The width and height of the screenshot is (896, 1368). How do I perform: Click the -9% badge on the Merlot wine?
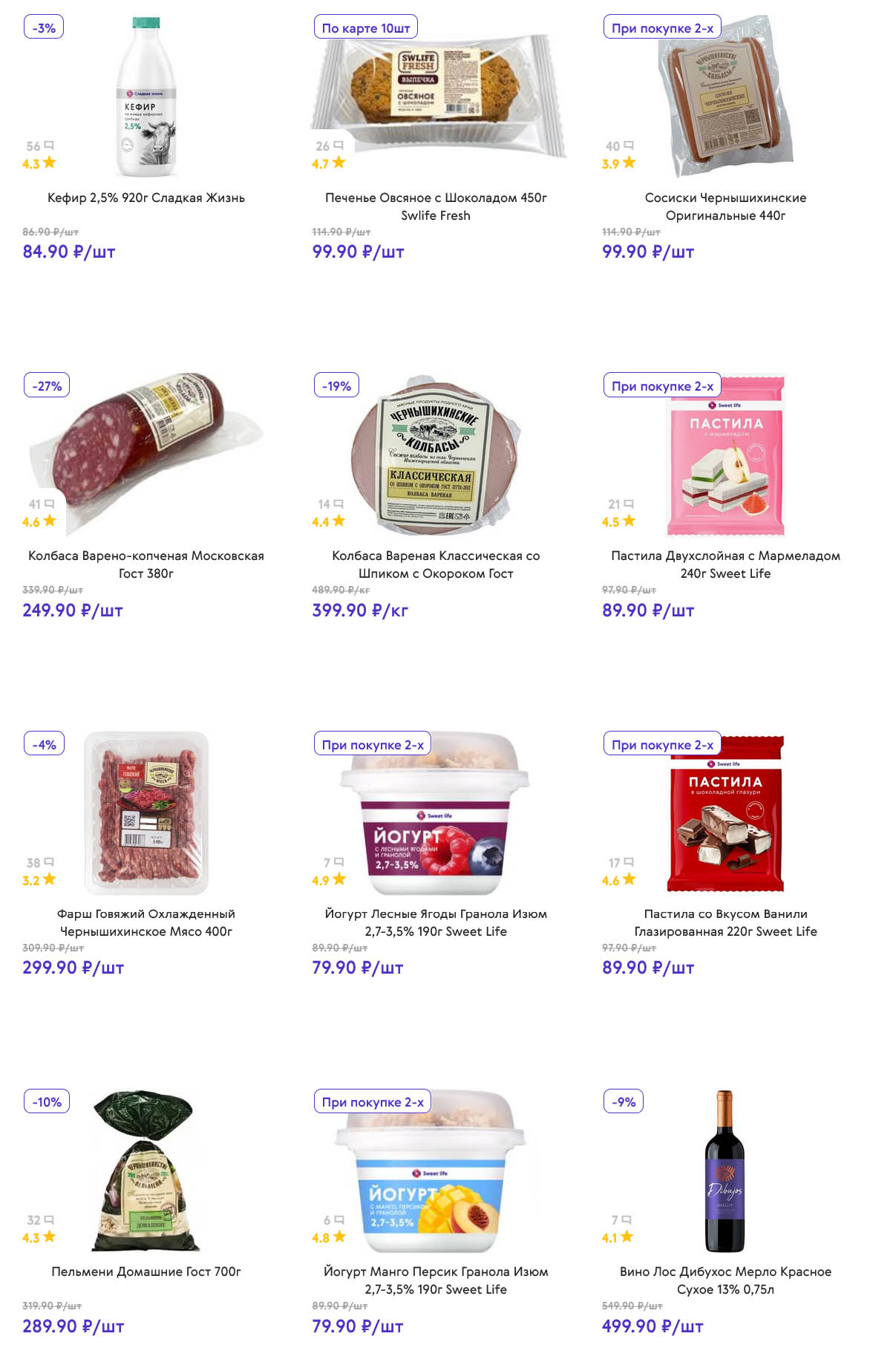point(624,1101)
